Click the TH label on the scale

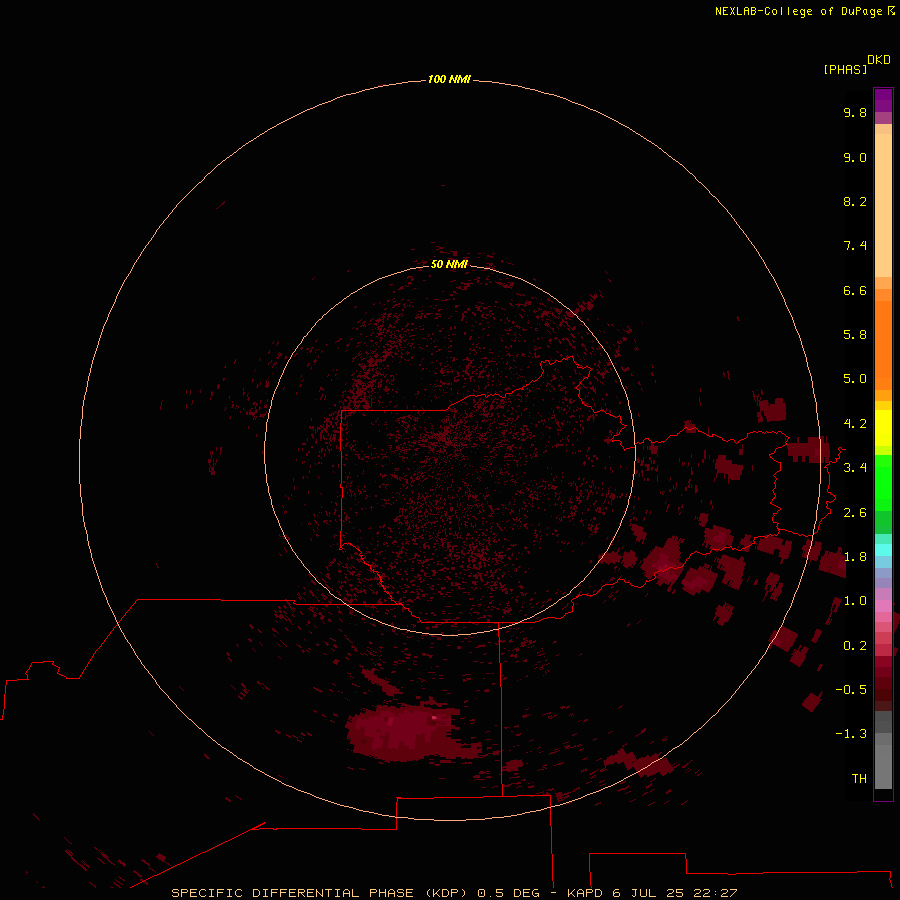(859, 779)
